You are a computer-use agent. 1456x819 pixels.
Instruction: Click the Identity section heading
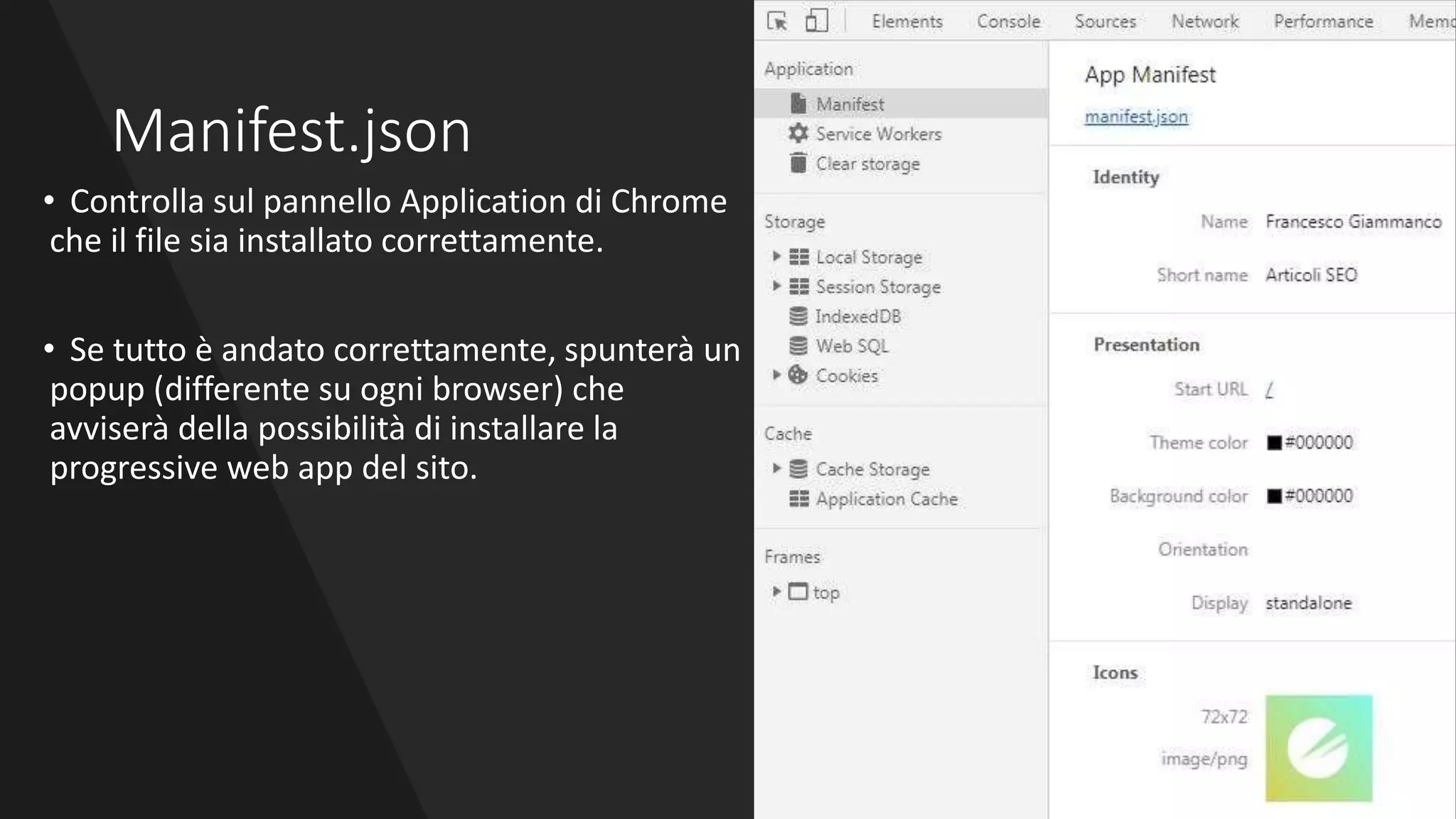1125,177
